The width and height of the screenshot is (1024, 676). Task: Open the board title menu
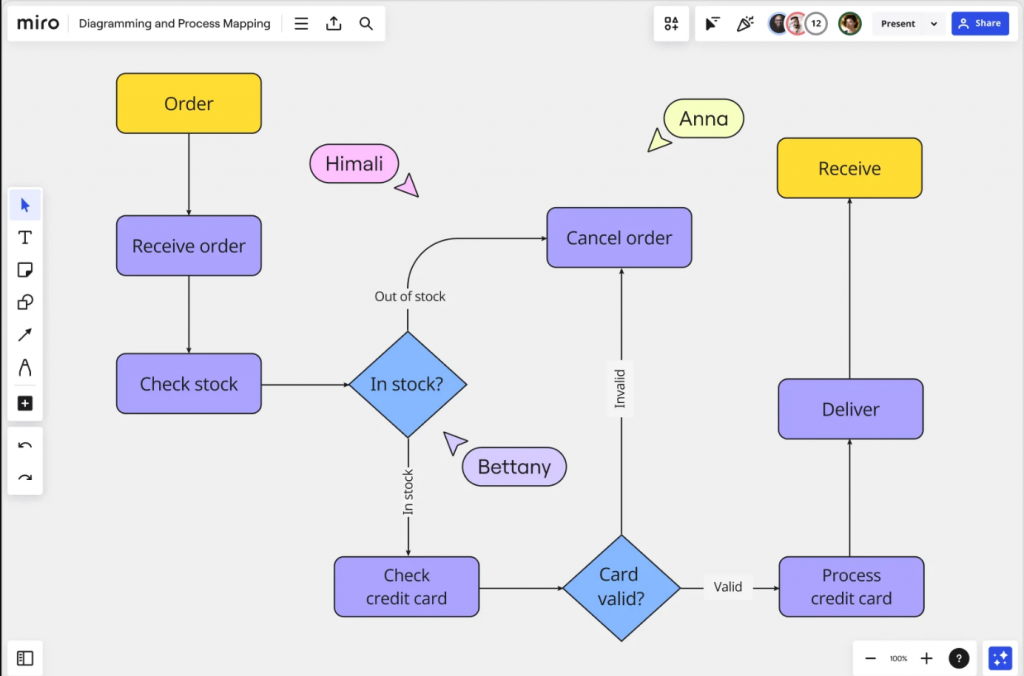coord(174,22)
